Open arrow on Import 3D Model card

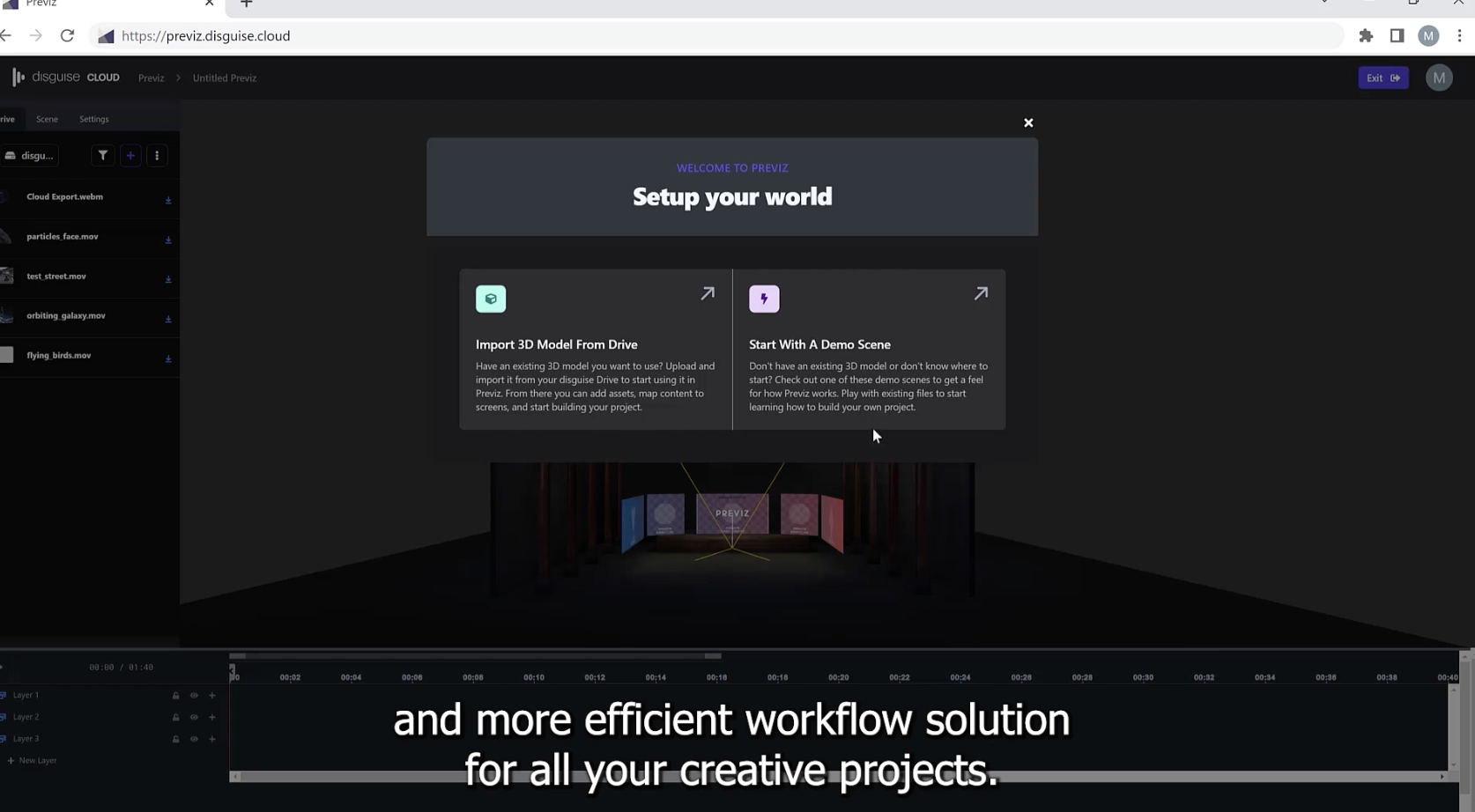708,293
